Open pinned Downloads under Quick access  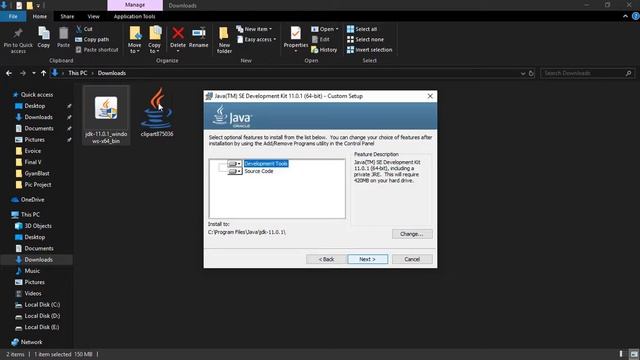click(x=38, y=117)
